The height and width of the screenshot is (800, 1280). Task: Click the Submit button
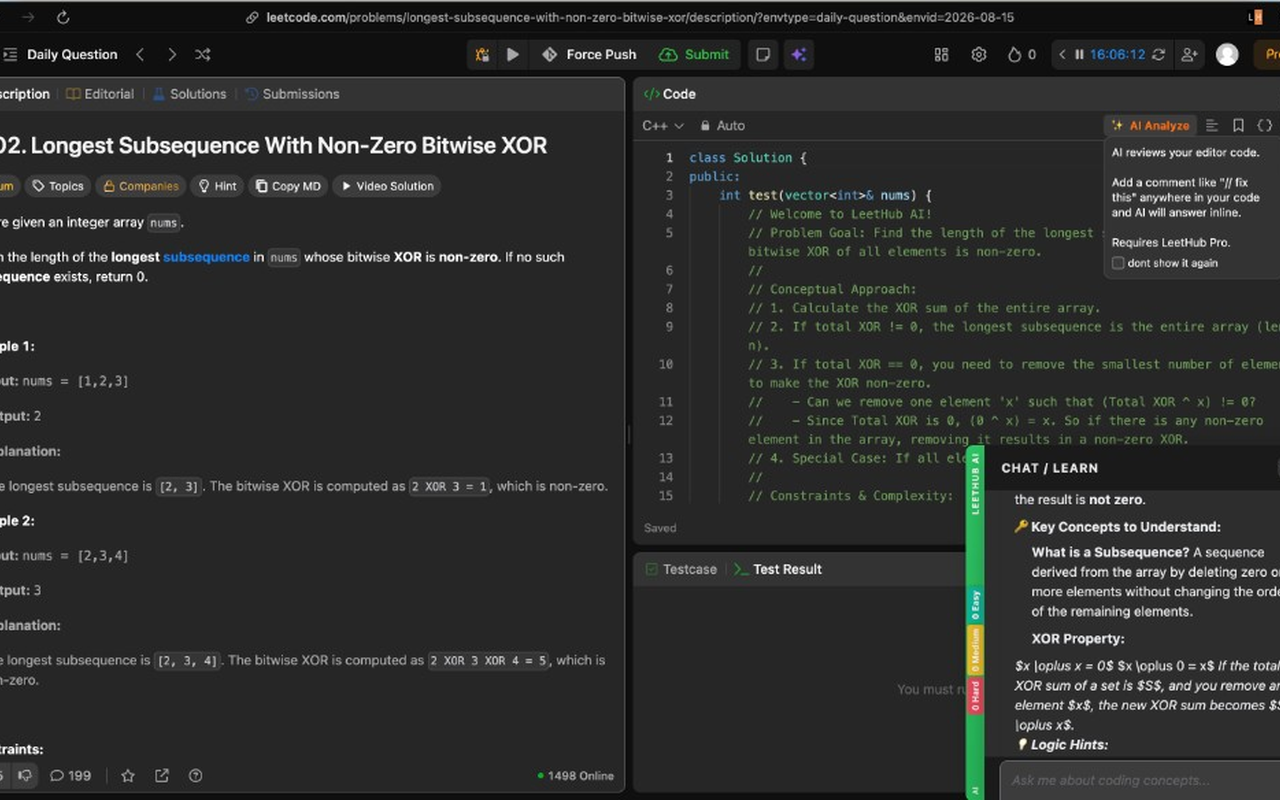tap(695, 55)
